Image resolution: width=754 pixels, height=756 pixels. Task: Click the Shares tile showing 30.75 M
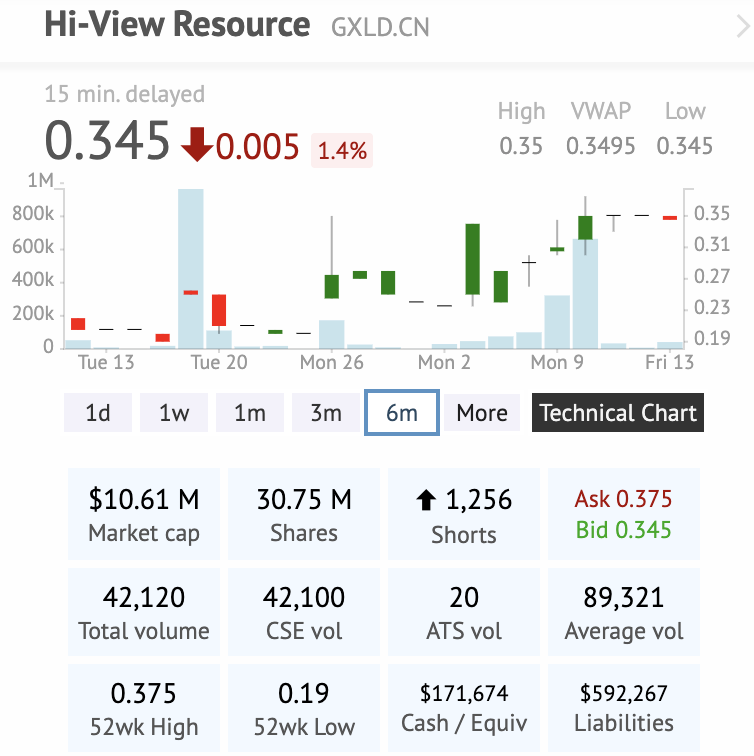point(304,514)
